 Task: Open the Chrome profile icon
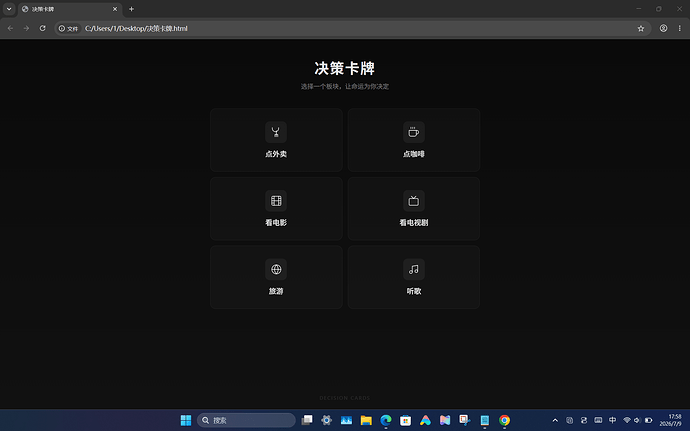(x=663, y=28)
